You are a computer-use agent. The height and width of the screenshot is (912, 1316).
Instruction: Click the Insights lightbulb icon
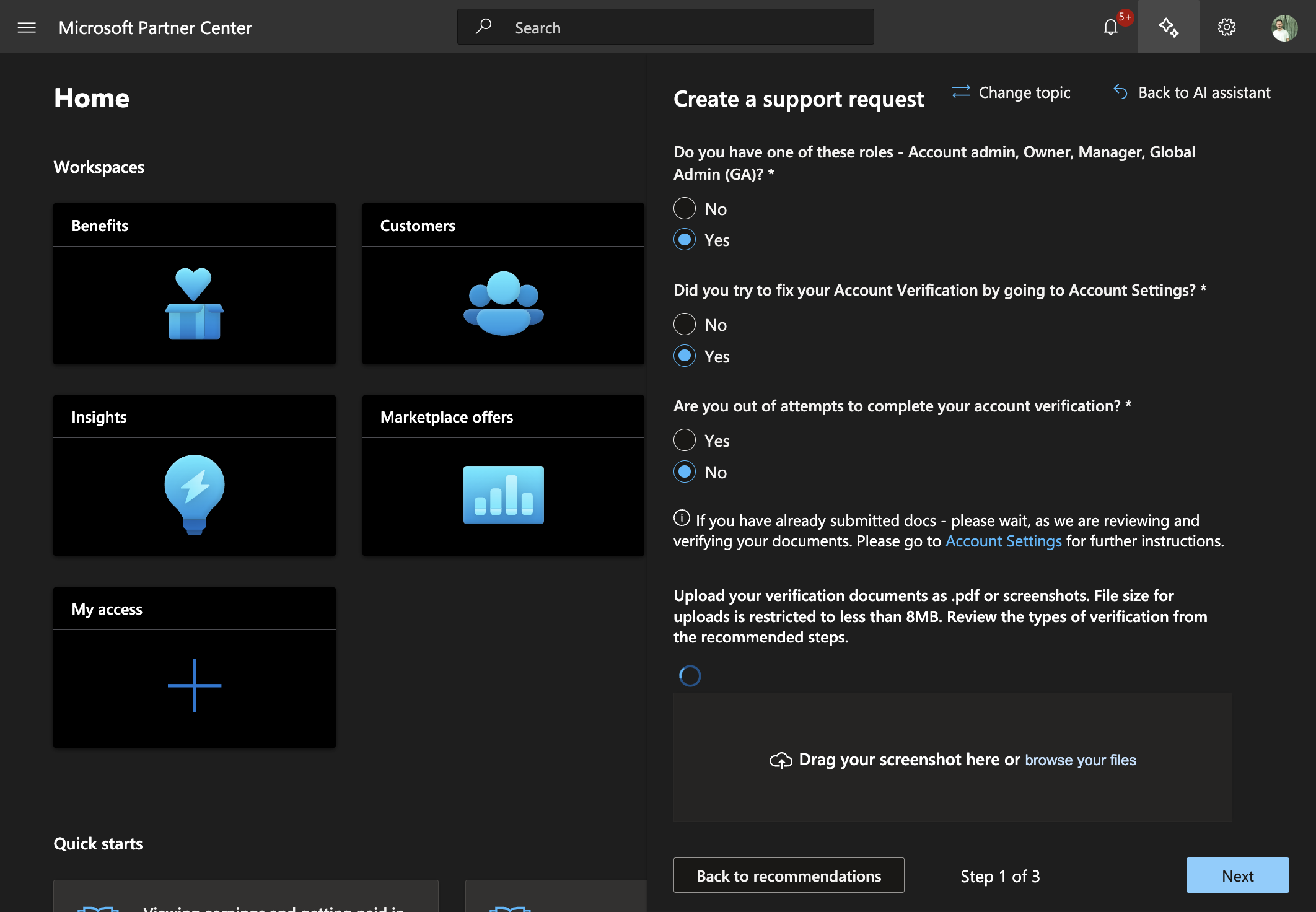click(x=194, y=494)
